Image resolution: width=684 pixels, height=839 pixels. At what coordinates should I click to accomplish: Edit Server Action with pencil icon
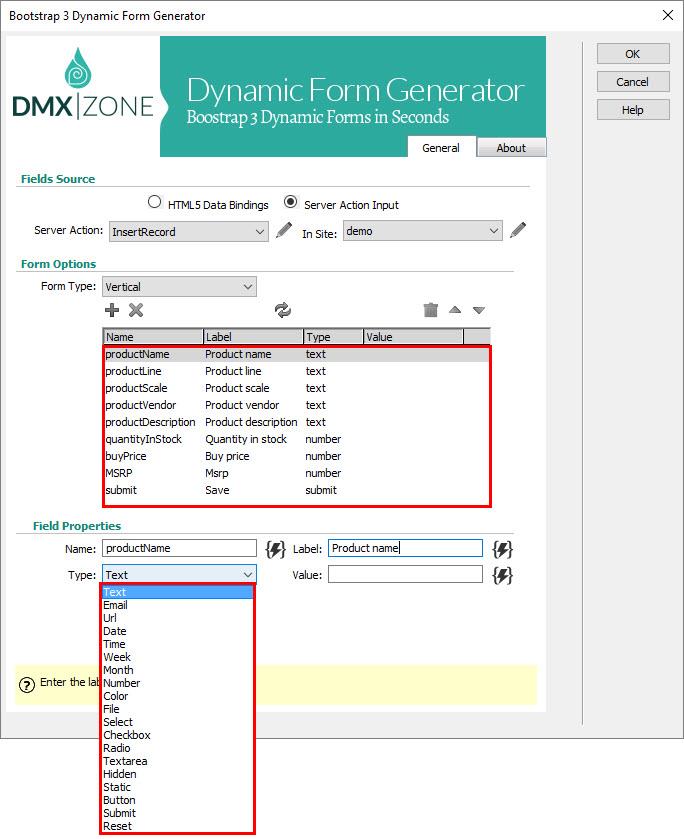click(284, 231)
